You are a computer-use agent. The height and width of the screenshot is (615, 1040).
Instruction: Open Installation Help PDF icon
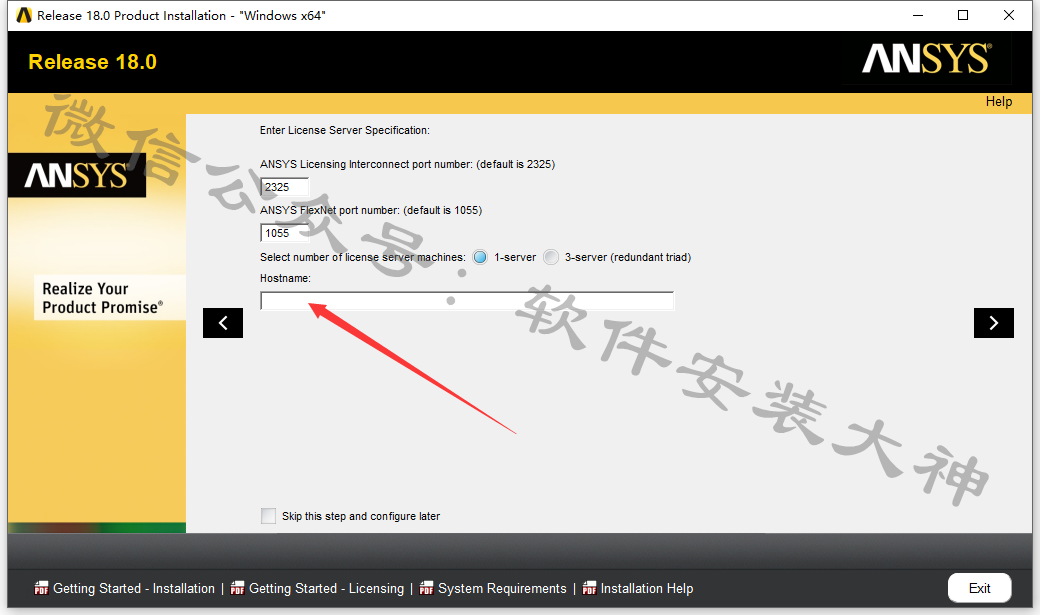589,588
